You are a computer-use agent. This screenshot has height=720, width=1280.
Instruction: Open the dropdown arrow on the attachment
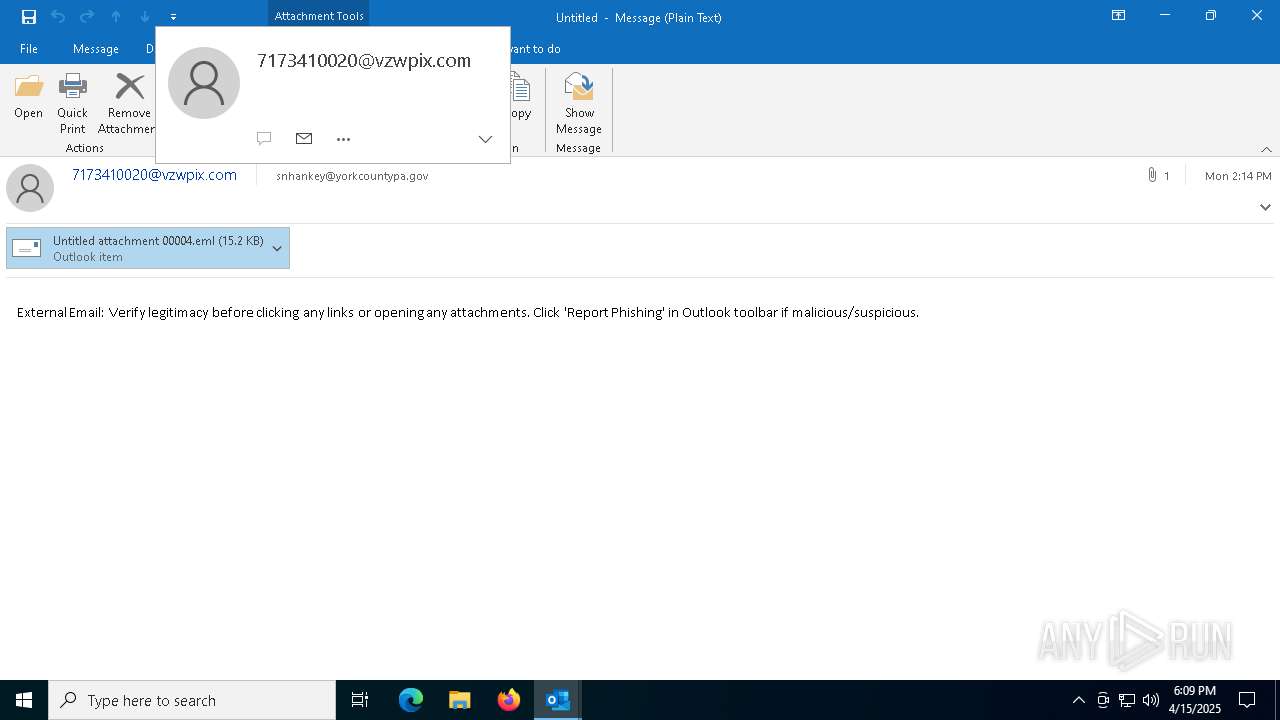coord(277,248)
